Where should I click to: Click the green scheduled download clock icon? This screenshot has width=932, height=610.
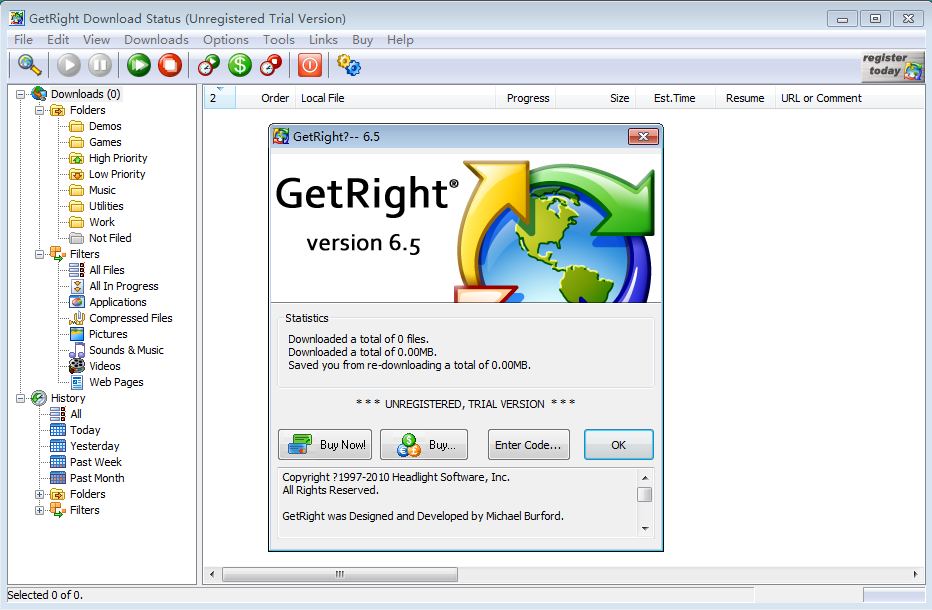209,65
